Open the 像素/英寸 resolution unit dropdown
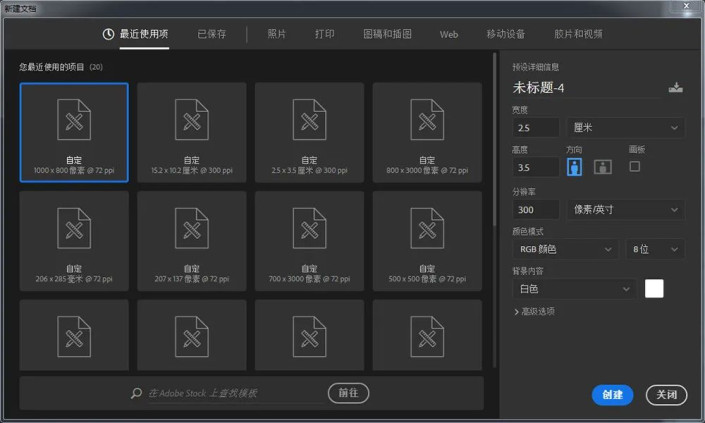 point(626,209)
